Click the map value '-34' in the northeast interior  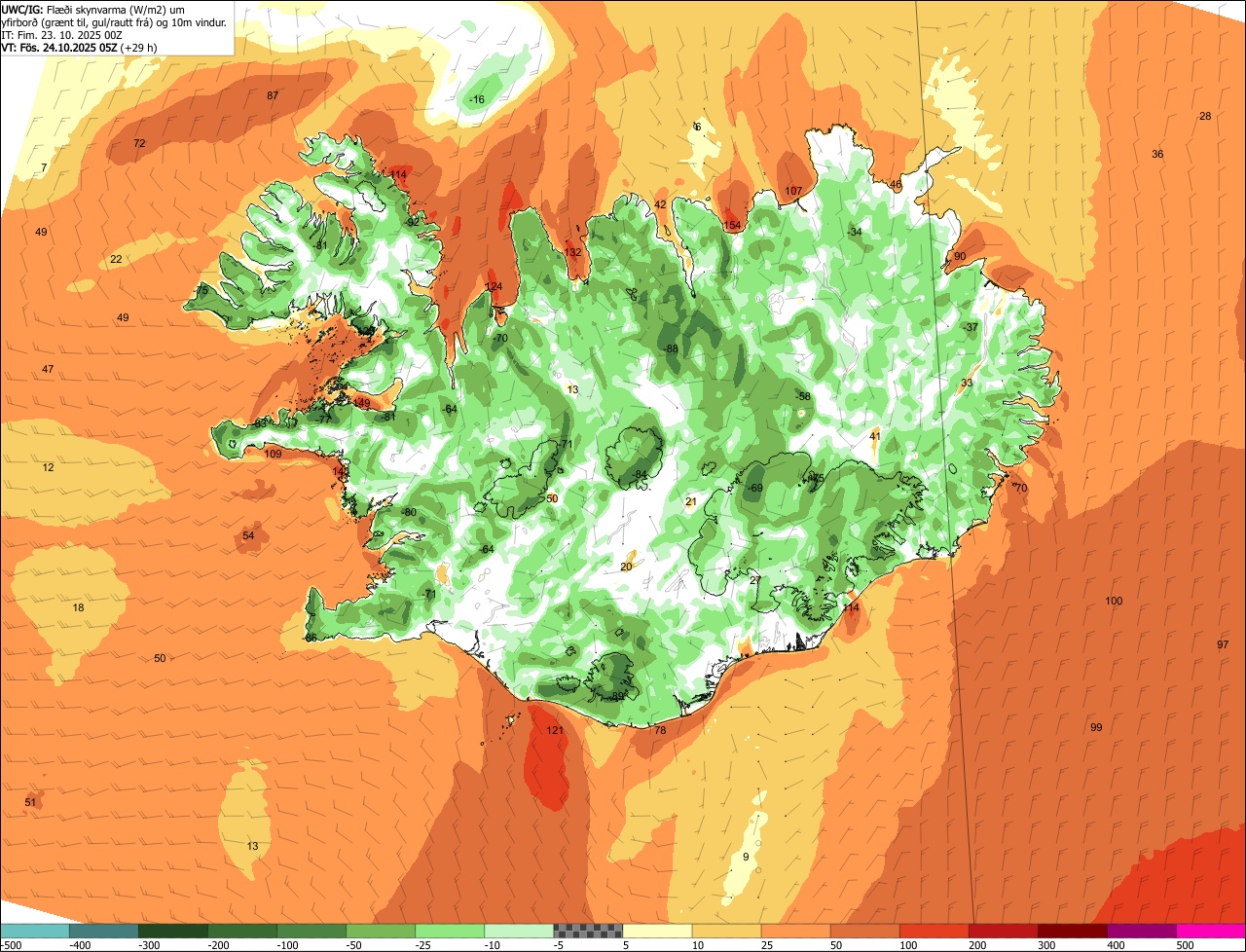coord(854,232)
